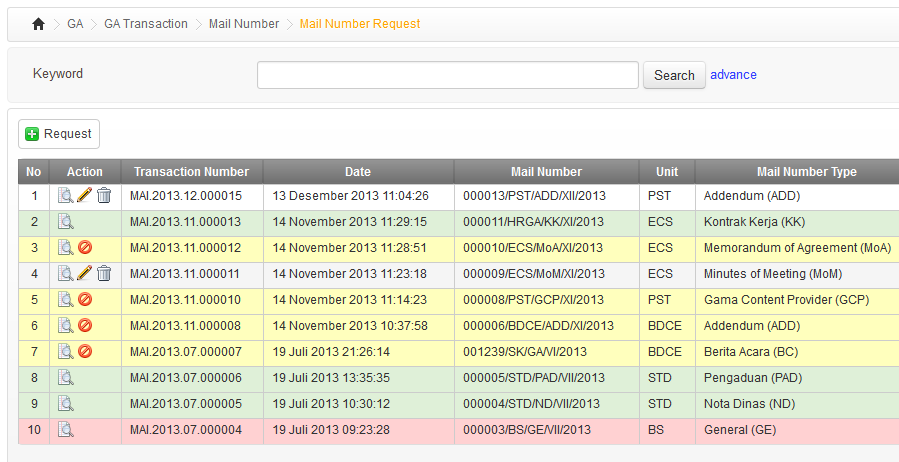Cancel red icon for MAI.2013.11.000010
This screenshot has width=899, height=462.
pos(85,300)
